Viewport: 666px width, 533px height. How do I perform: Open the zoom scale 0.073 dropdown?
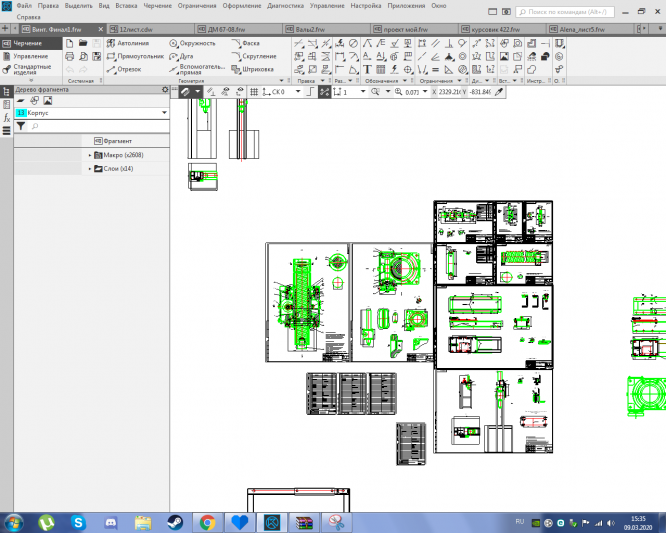coord(425,92)
